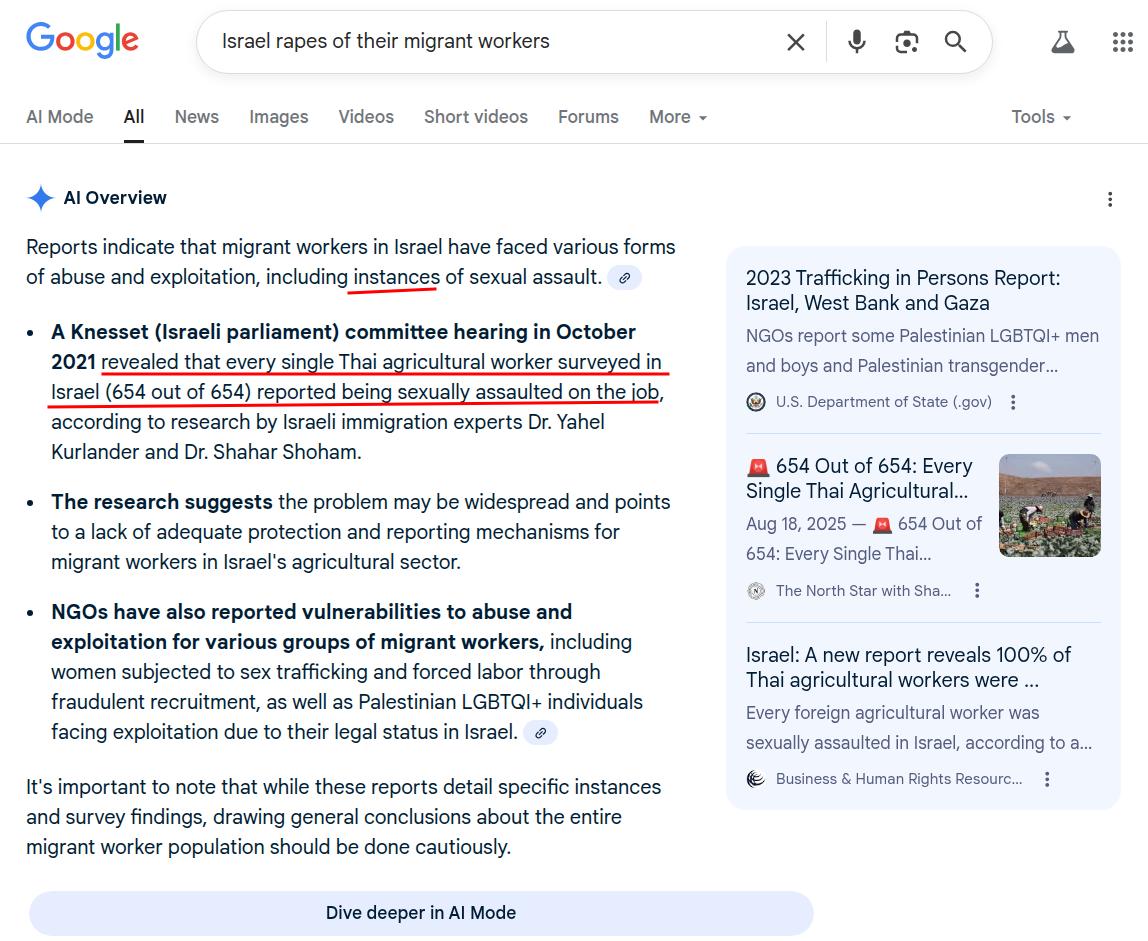
Task: Click source link chip after first paragraph
Action: pos(624,278)
